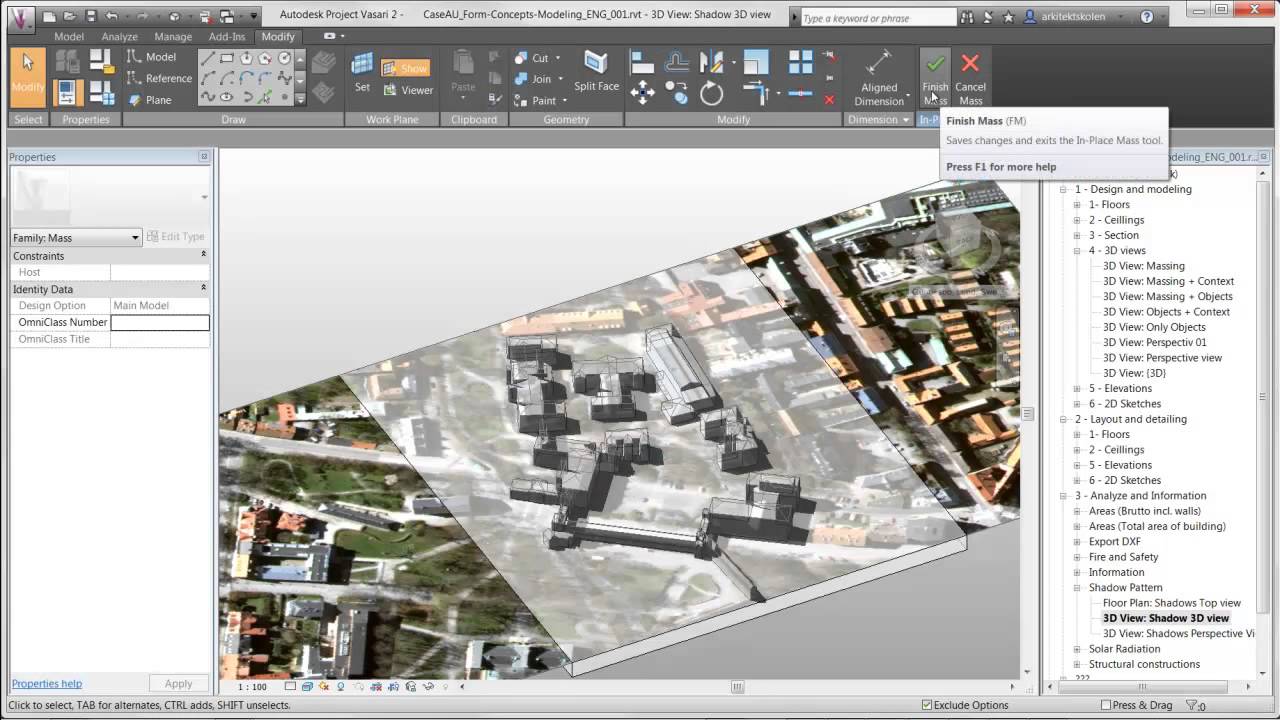Cancel the in-place mass edit
This screenshot has height=720, width=1280.
tap(970, 75)
